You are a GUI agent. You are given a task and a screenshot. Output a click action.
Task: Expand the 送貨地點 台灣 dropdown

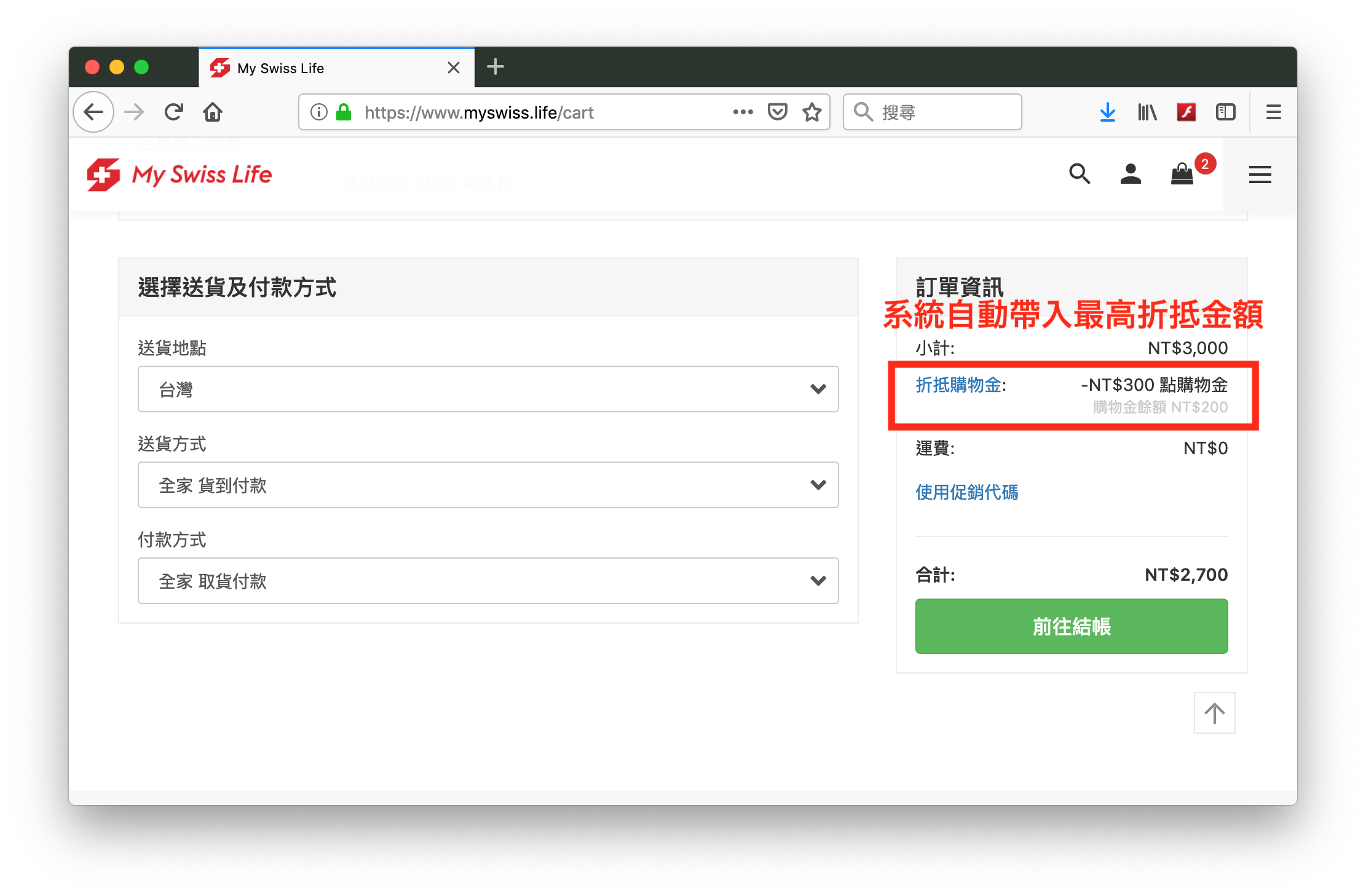click(x=488, y=389)
